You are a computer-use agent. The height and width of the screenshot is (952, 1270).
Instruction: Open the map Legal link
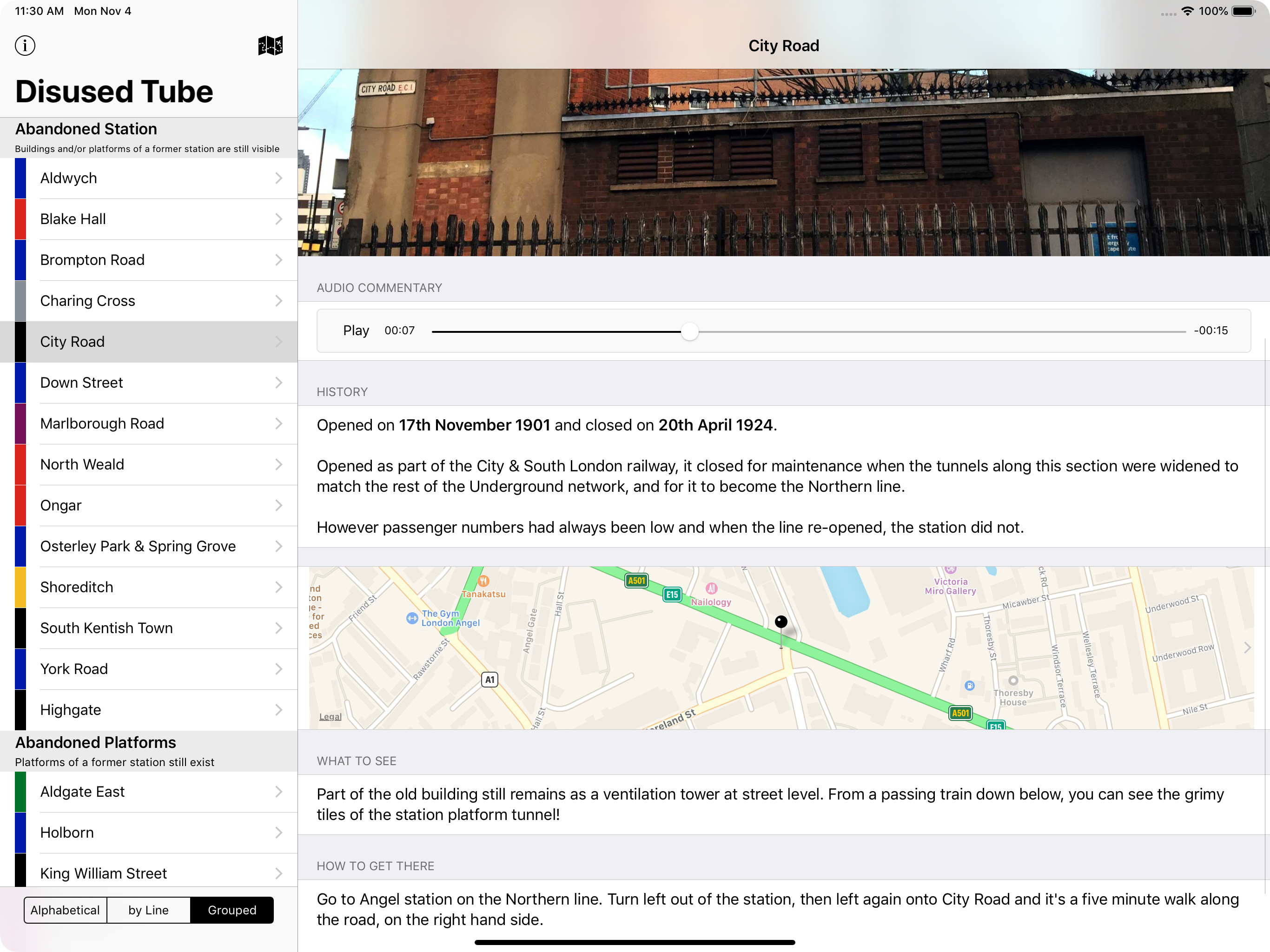pyautogui.click(x=330, y=717)
